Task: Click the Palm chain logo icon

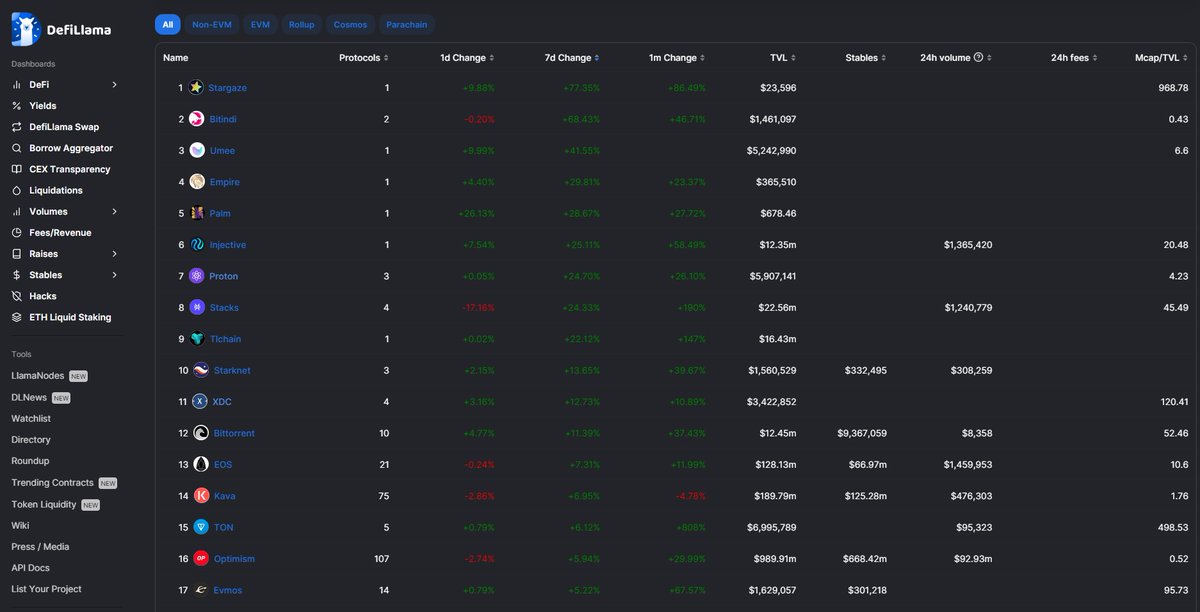Action: pyautogui.click(x=196, y=213)
